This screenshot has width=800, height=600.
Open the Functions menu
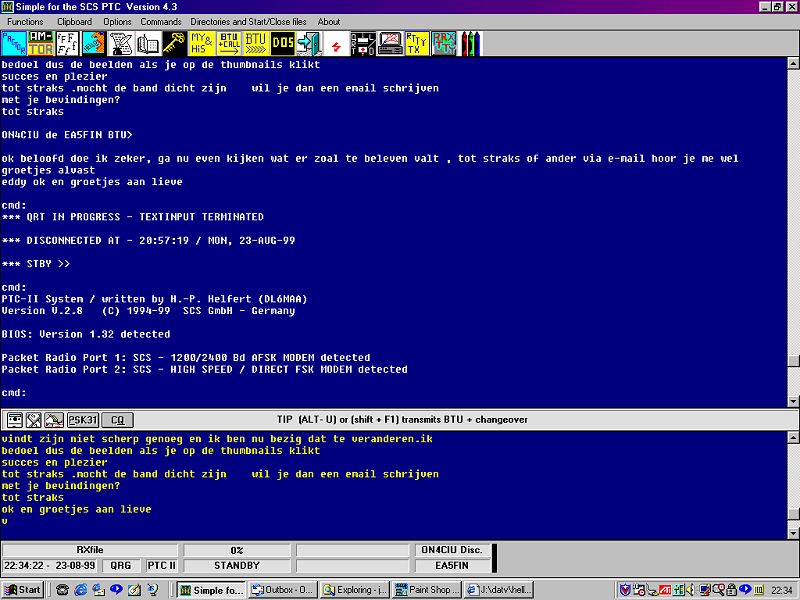pyautogui.click(x=25, y=21)
